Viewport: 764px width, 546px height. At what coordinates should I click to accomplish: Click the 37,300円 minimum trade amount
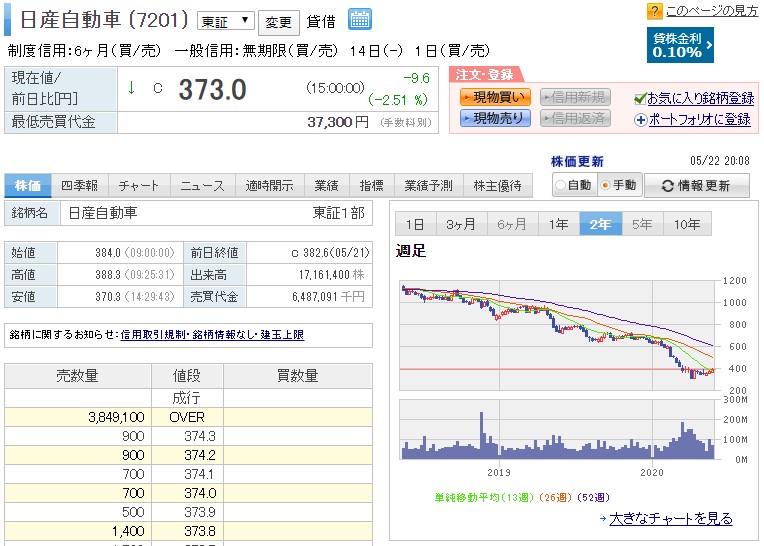pos(338,122)
